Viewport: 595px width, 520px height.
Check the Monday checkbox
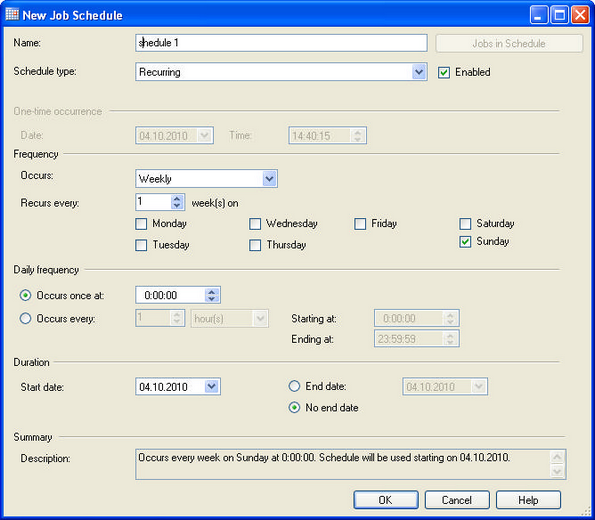(141, 224)
